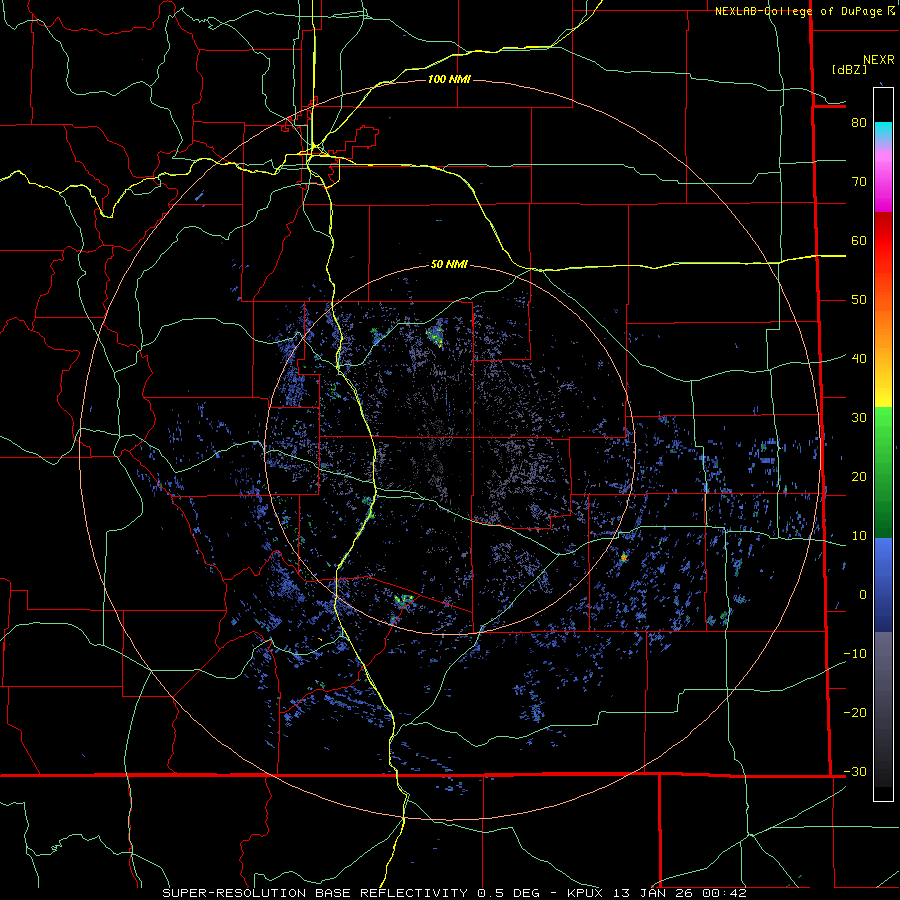This screenshot has height=900, width=900.
Task: Select the -20 value on dBZ scale
Action: click(x=855, y=712)
